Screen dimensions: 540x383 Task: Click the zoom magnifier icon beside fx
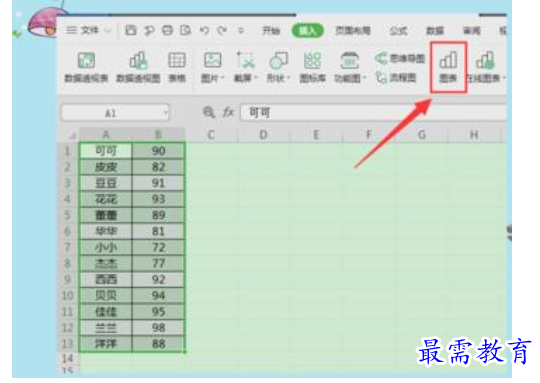tap(209, 113)
